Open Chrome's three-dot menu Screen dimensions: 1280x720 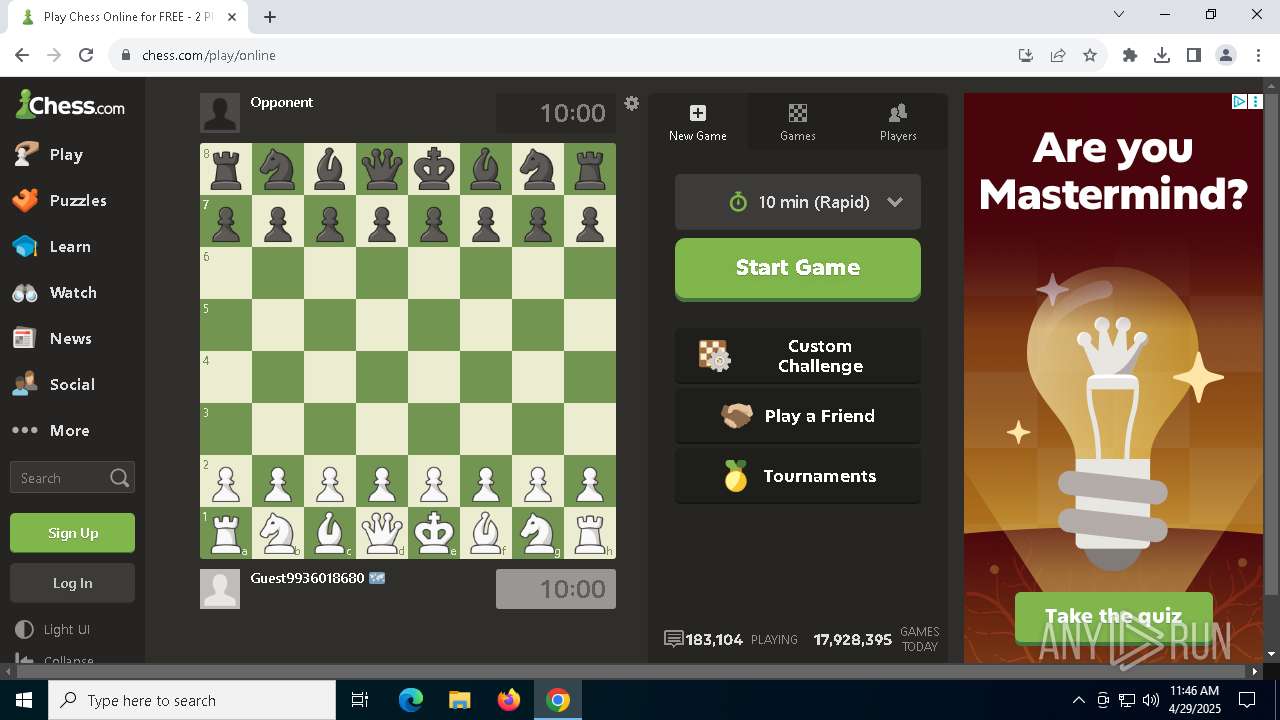tap(1258, 55)
